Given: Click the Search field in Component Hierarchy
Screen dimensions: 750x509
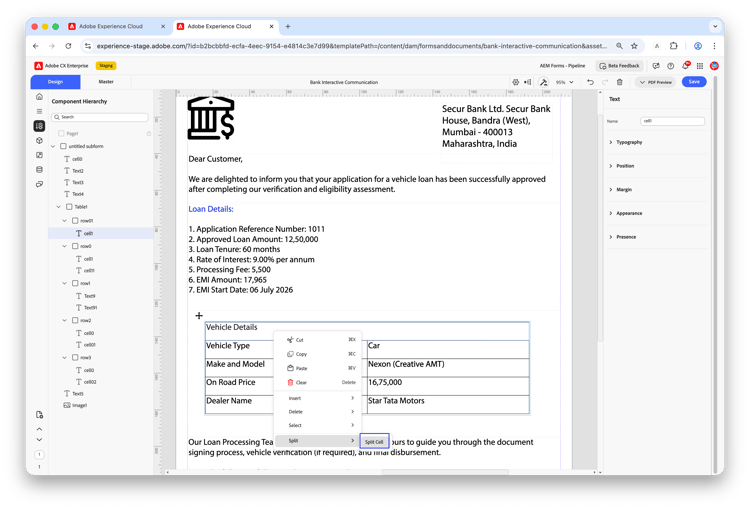Looking at the screenshot, I should (x=100, y=117).
